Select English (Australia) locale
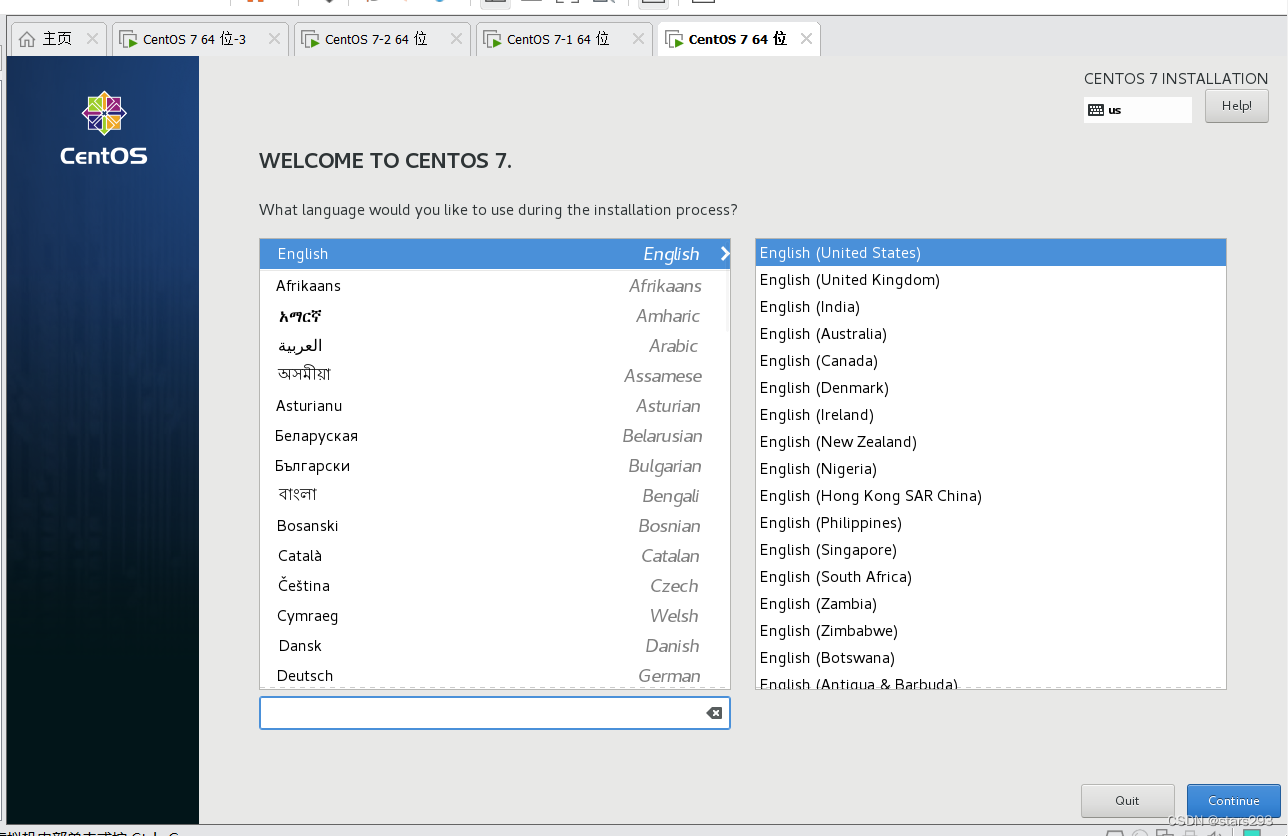1288x836 pixels. [x=990, y=334]
